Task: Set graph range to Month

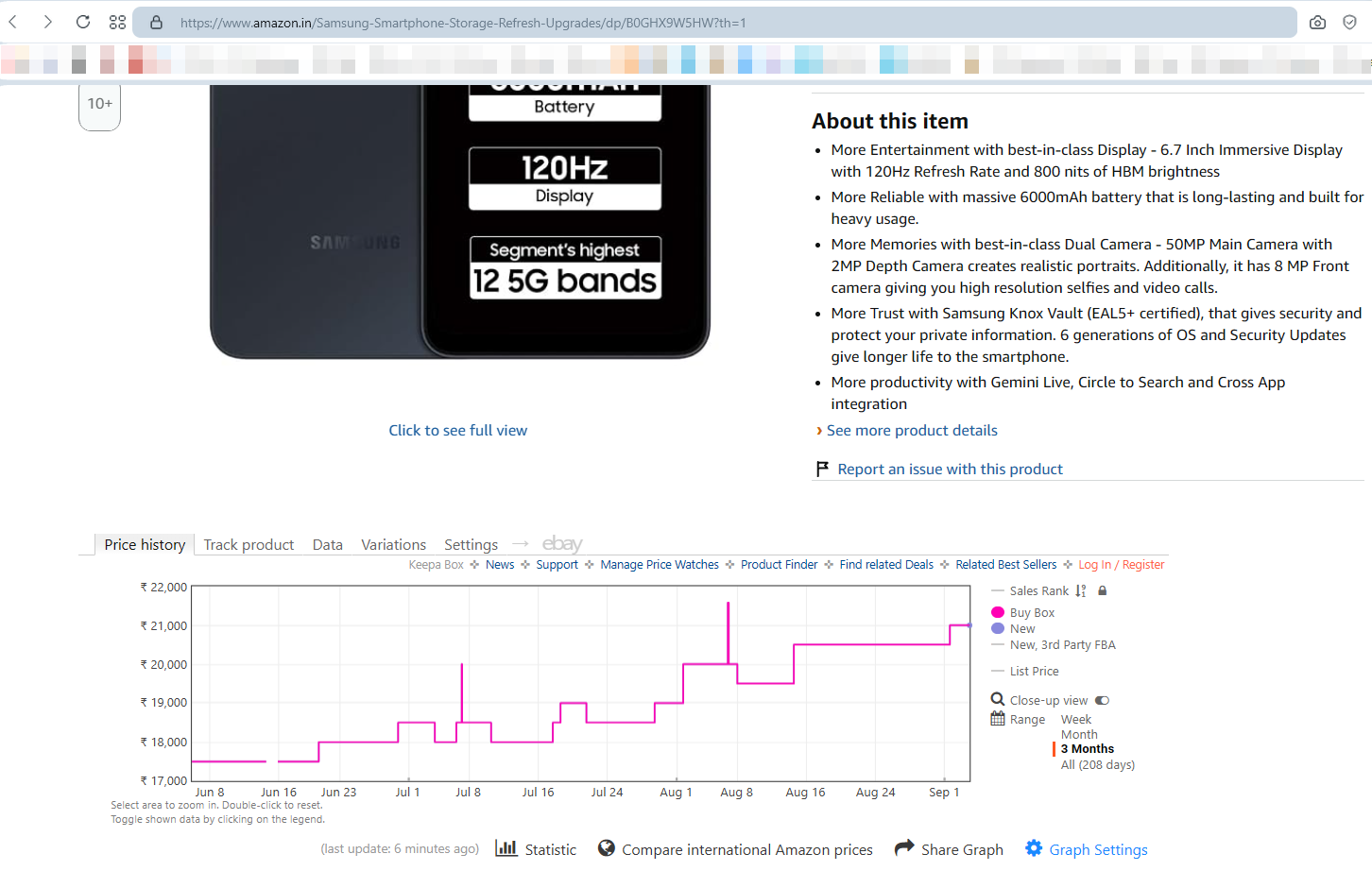Action: (1079, 734)
